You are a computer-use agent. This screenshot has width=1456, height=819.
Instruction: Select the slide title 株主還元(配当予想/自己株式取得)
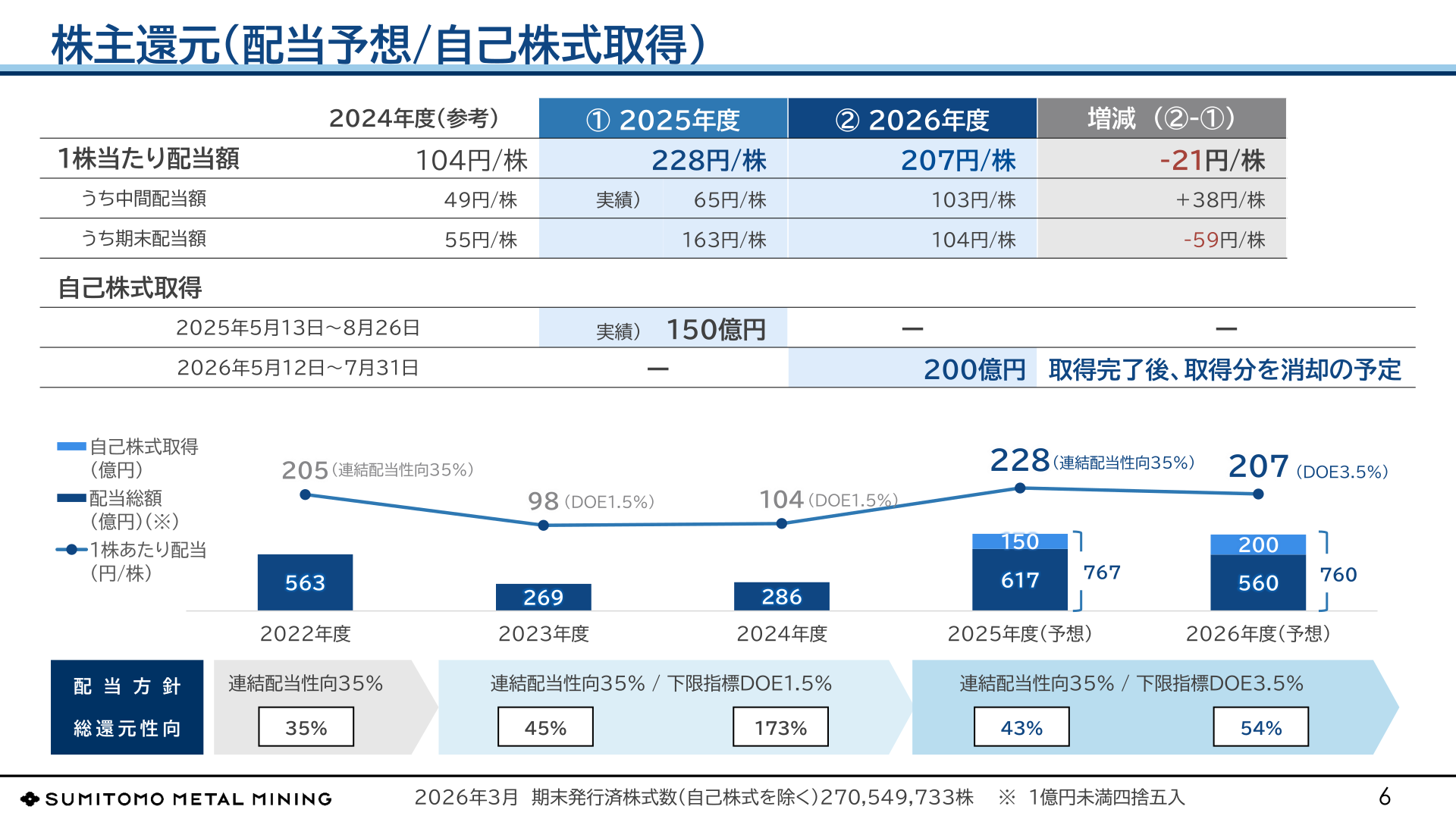point(378,45)
